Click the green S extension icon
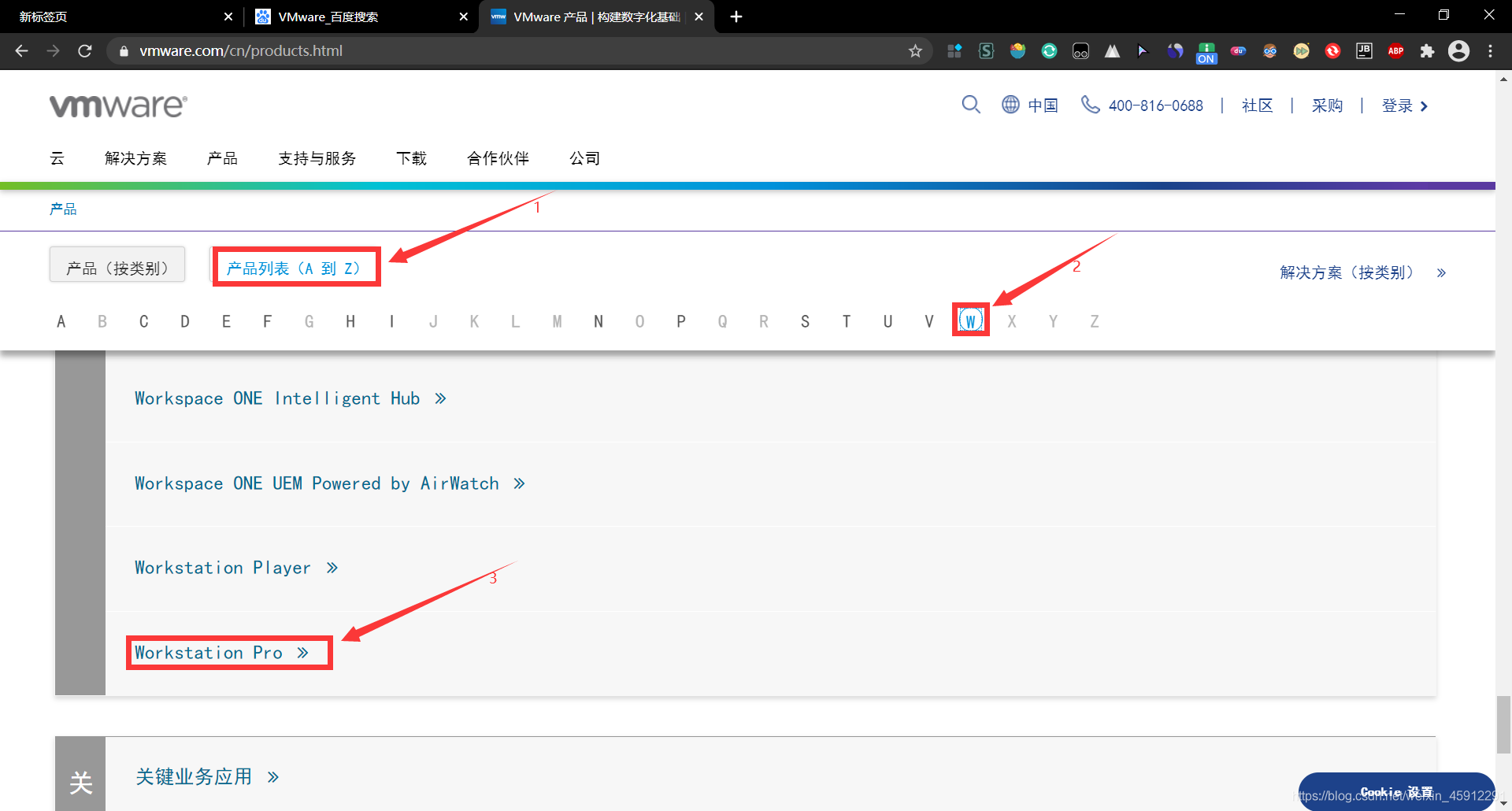Image resolution: width=1512 pixels, height=811 pixels. coord(986,51)
